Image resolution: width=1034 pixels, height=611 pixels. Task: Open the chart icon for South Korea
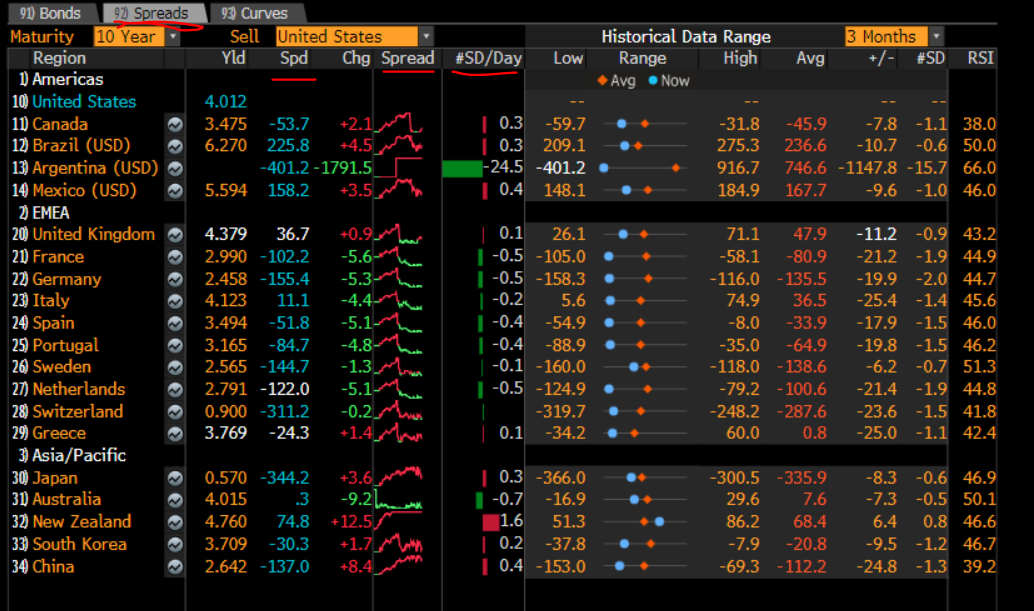pyautogui.click(x=175, y=544)
